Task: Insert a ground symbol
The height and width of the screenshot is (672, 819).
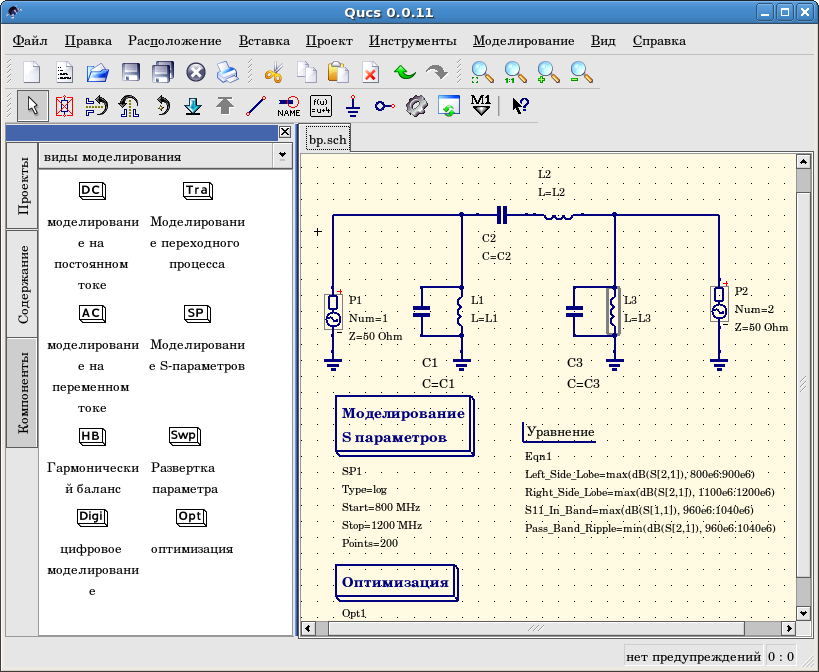Action: click(352, 105)
